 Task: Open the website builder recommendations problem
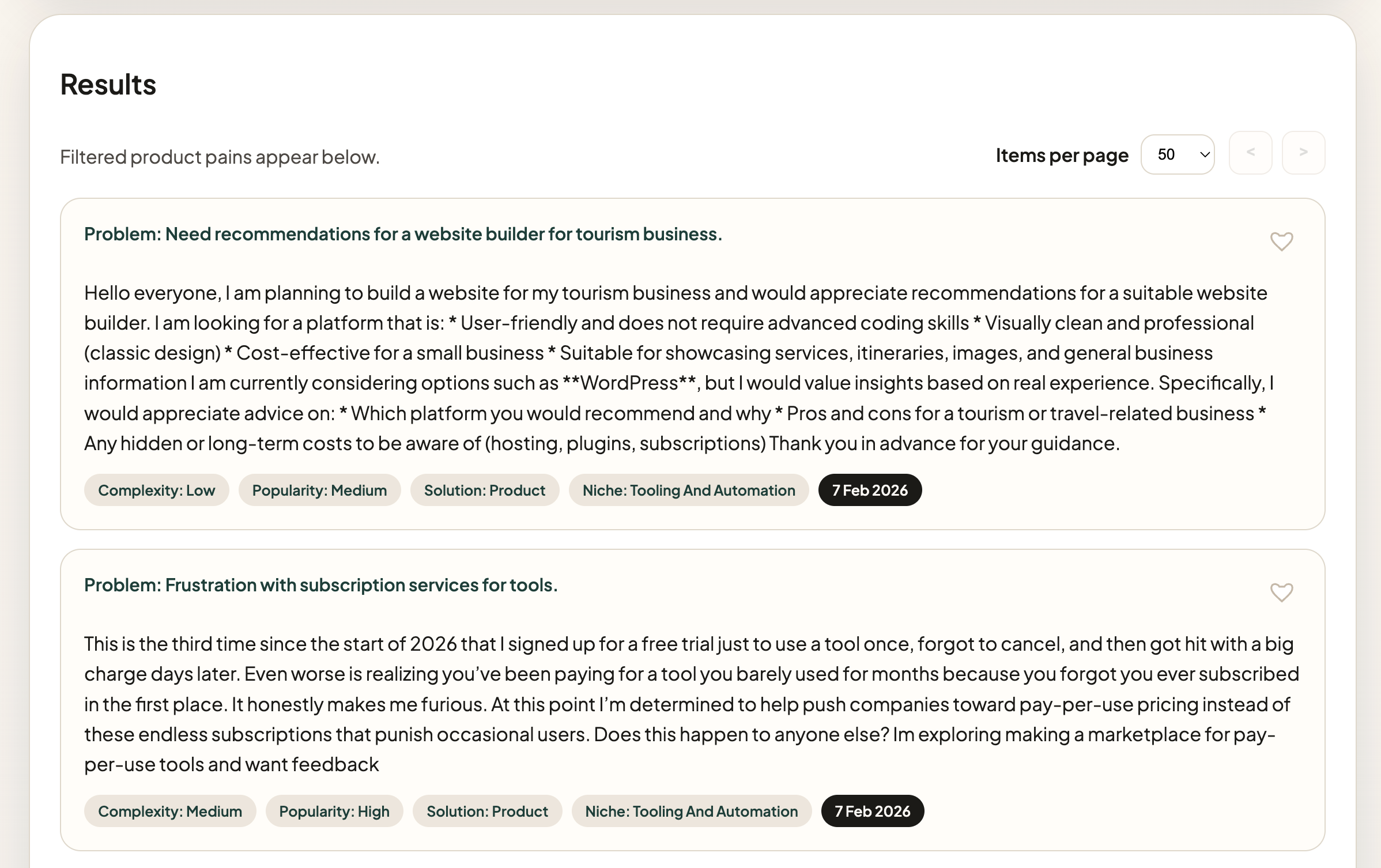tap(403, 234)
